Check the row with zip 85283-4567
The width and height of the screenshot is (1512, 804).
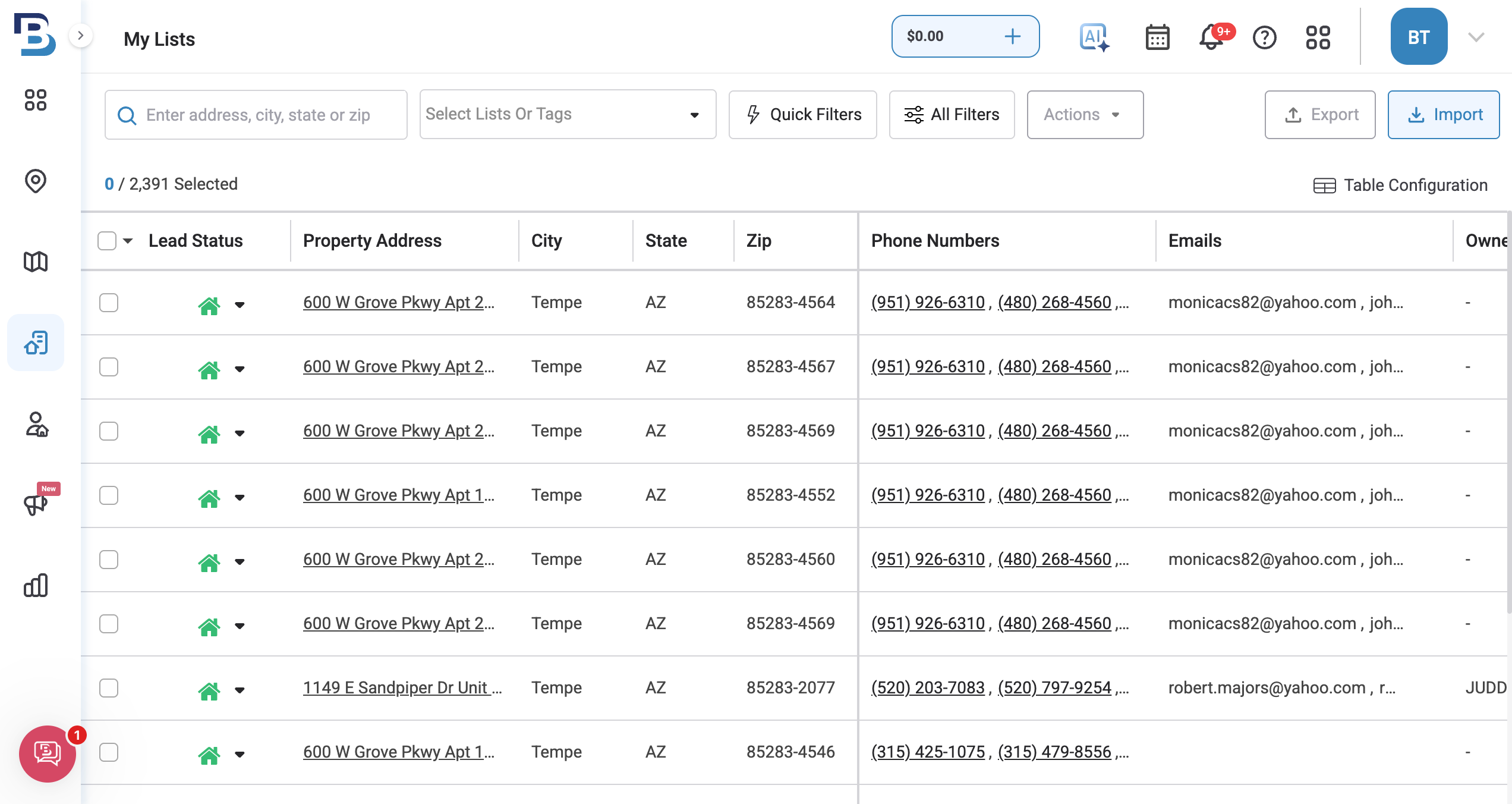click(x=109, y=367)
